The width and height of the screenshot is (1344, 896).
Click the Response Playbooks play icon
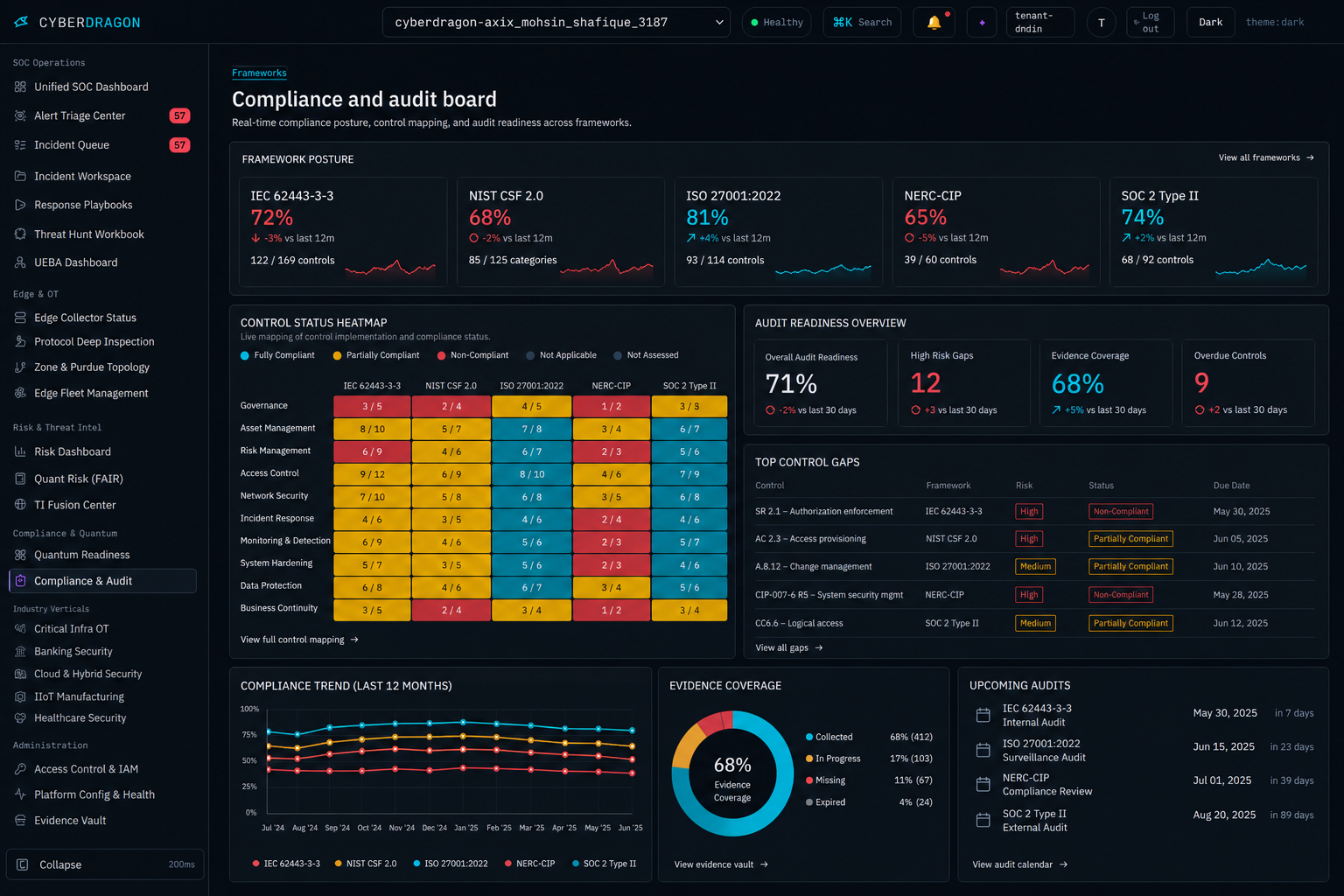pos(20,205)
